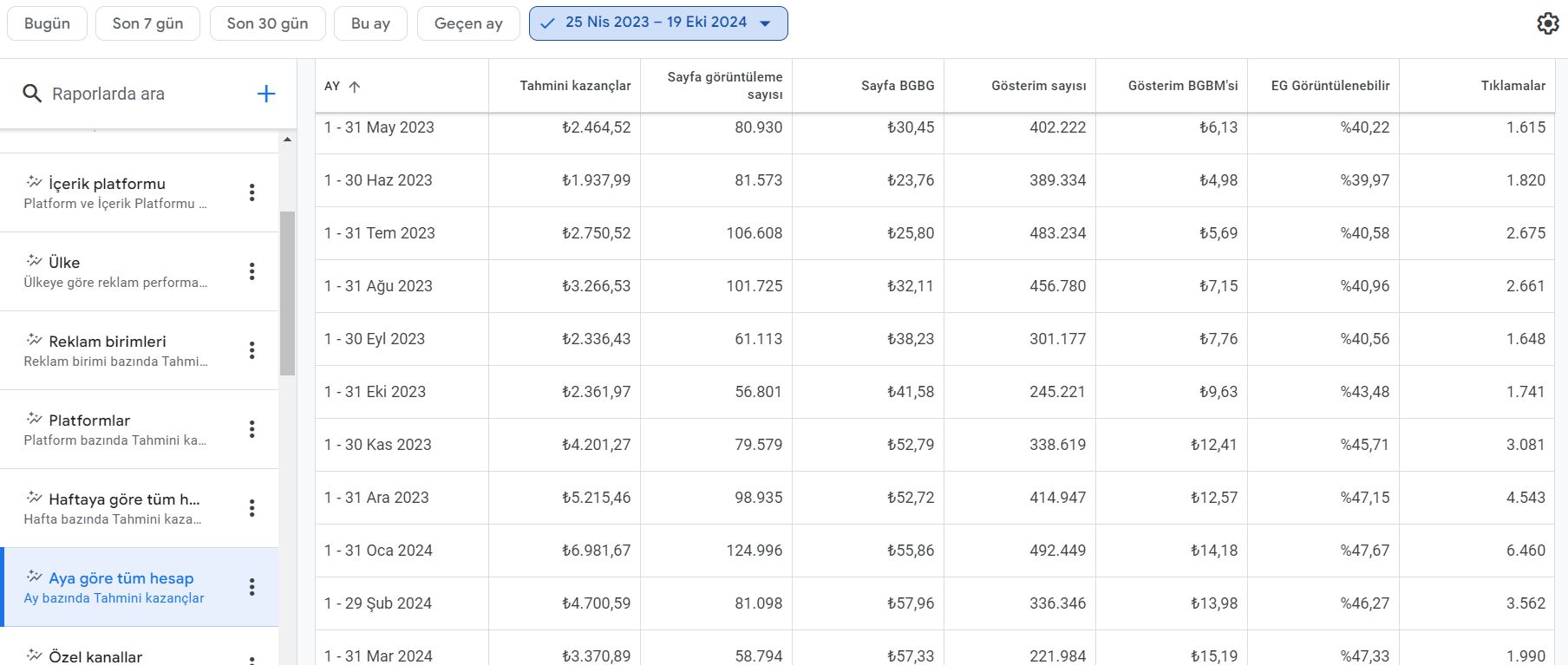Open three-dot menu for Haftaya göre report
Screen dimensions: 1568x665
(252, 508)
